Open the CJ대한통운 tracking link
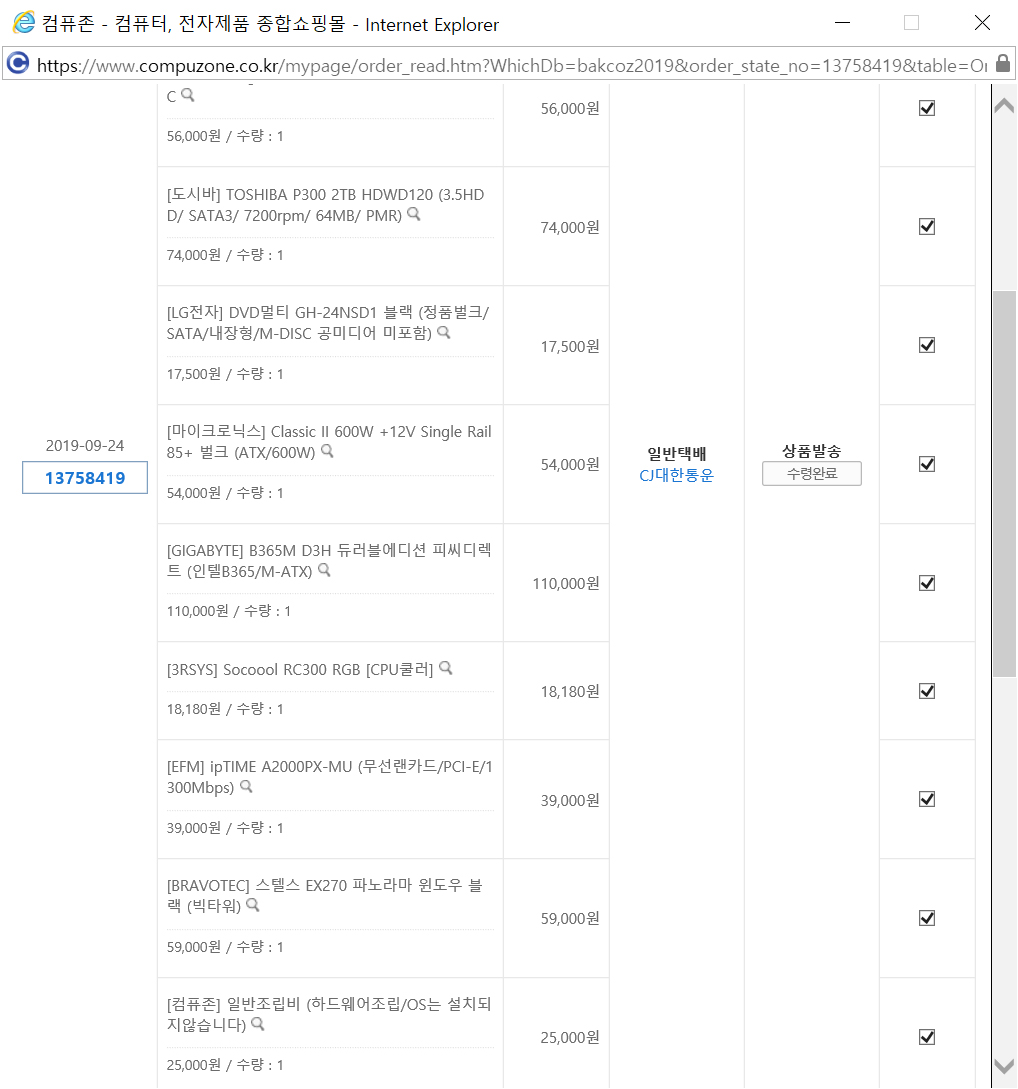1018x1089 pixels. [x=676, y=475]
